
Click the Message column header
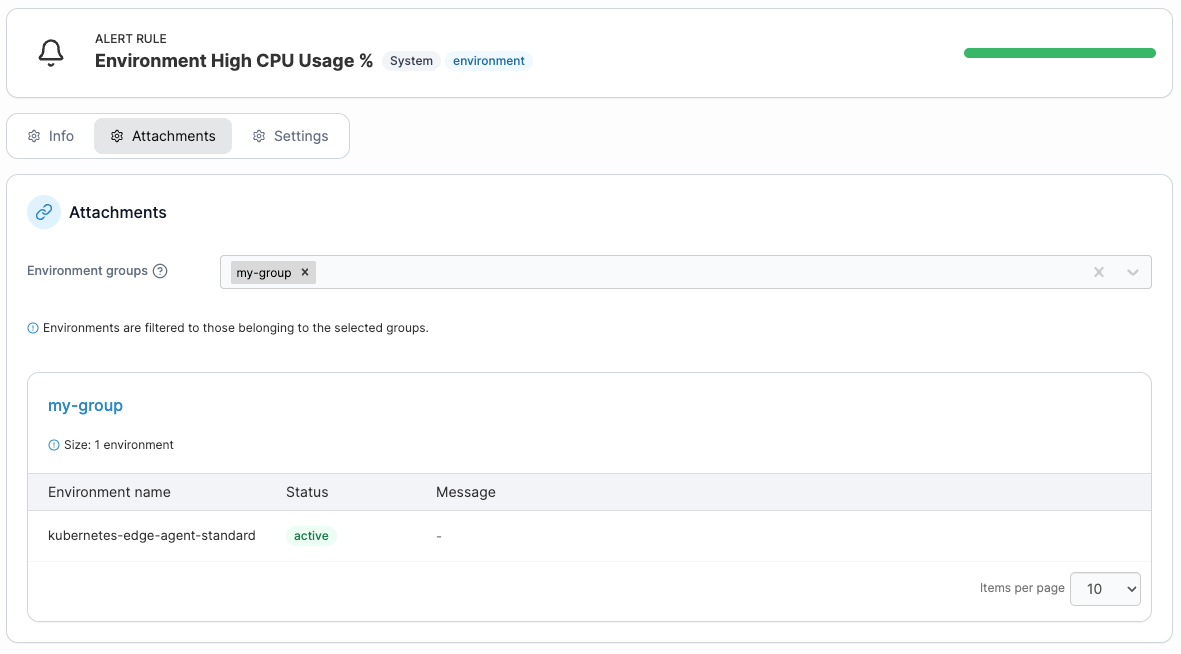tap(465, 492)
